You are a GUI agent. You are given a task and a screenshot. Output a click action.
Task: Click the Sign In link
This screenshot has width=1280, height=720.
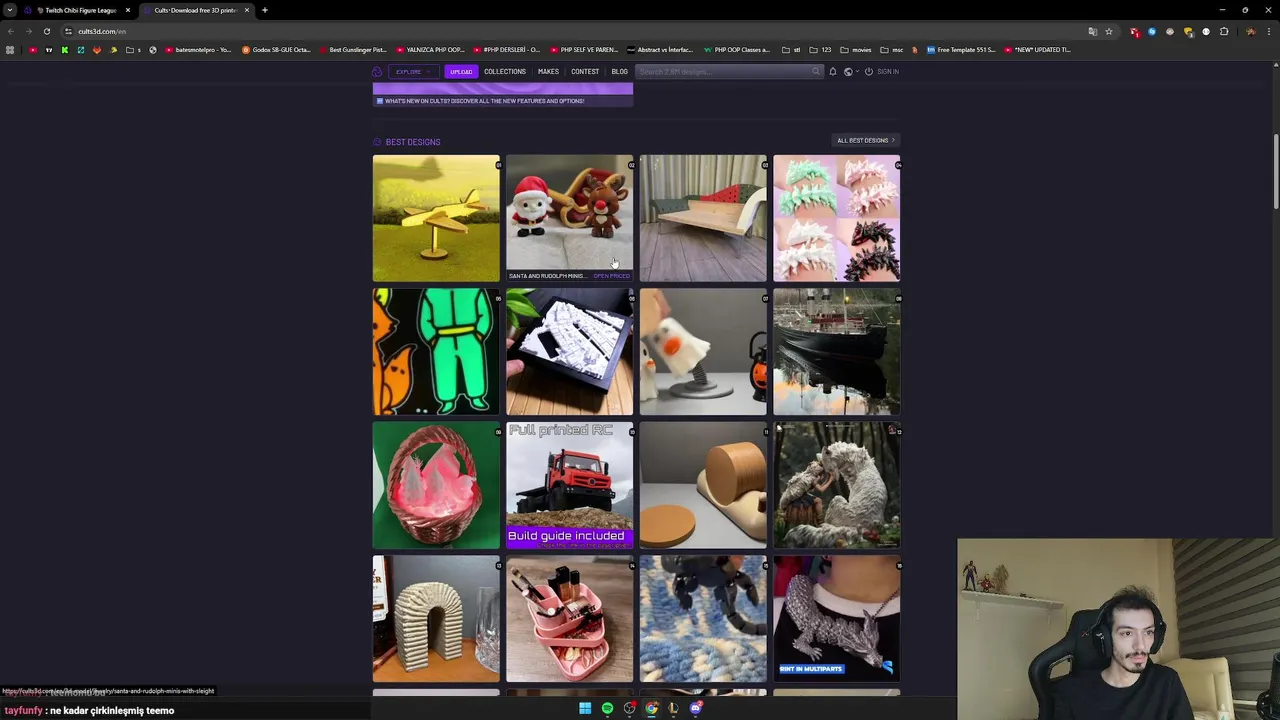click(888, 72)
